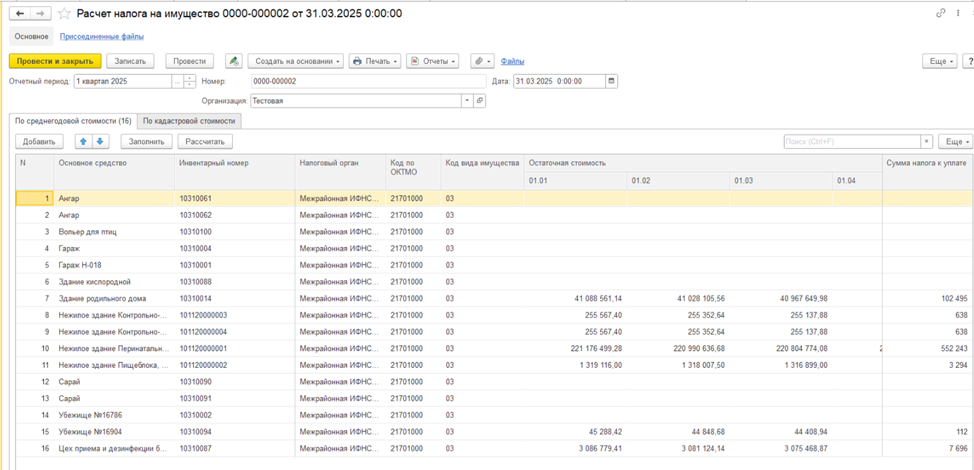Expand the Создать на основании dropdown

click(x=295, y=61)
